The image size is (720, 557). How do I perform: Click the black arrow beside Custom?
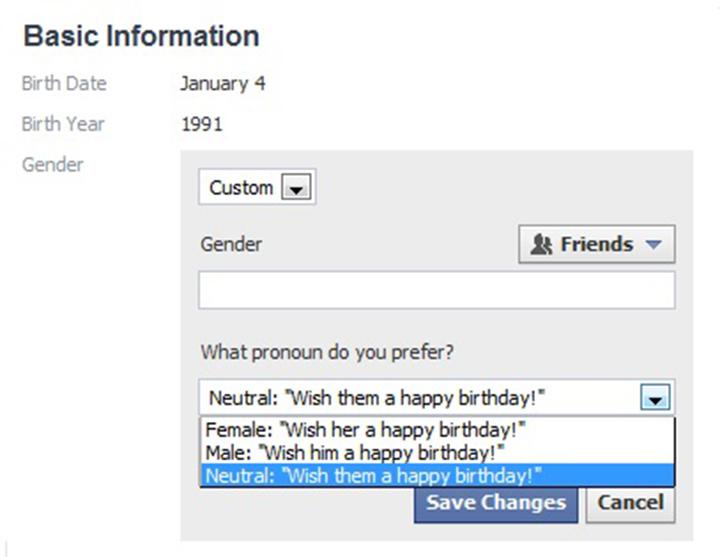(296, 187)
